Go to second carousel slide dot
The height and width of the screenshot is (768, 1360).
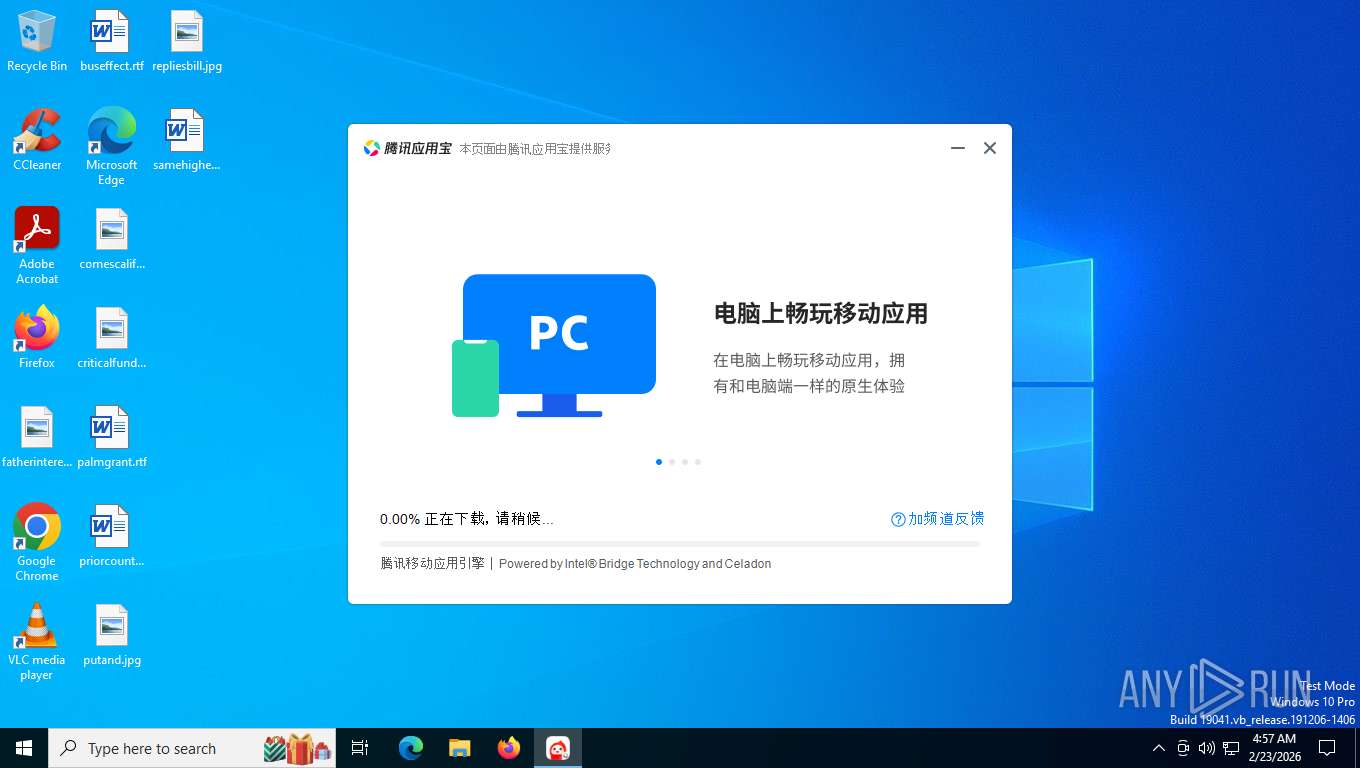point(672,462)
